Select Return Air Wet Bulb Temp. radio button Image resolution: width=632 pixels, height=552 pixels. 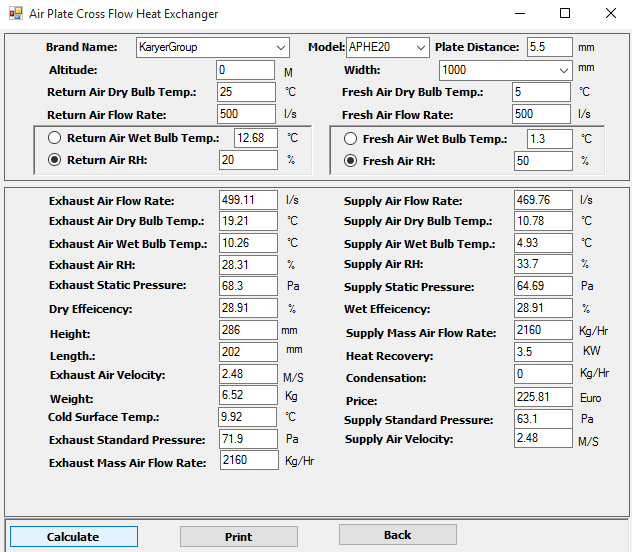click(x=54, y=138)
